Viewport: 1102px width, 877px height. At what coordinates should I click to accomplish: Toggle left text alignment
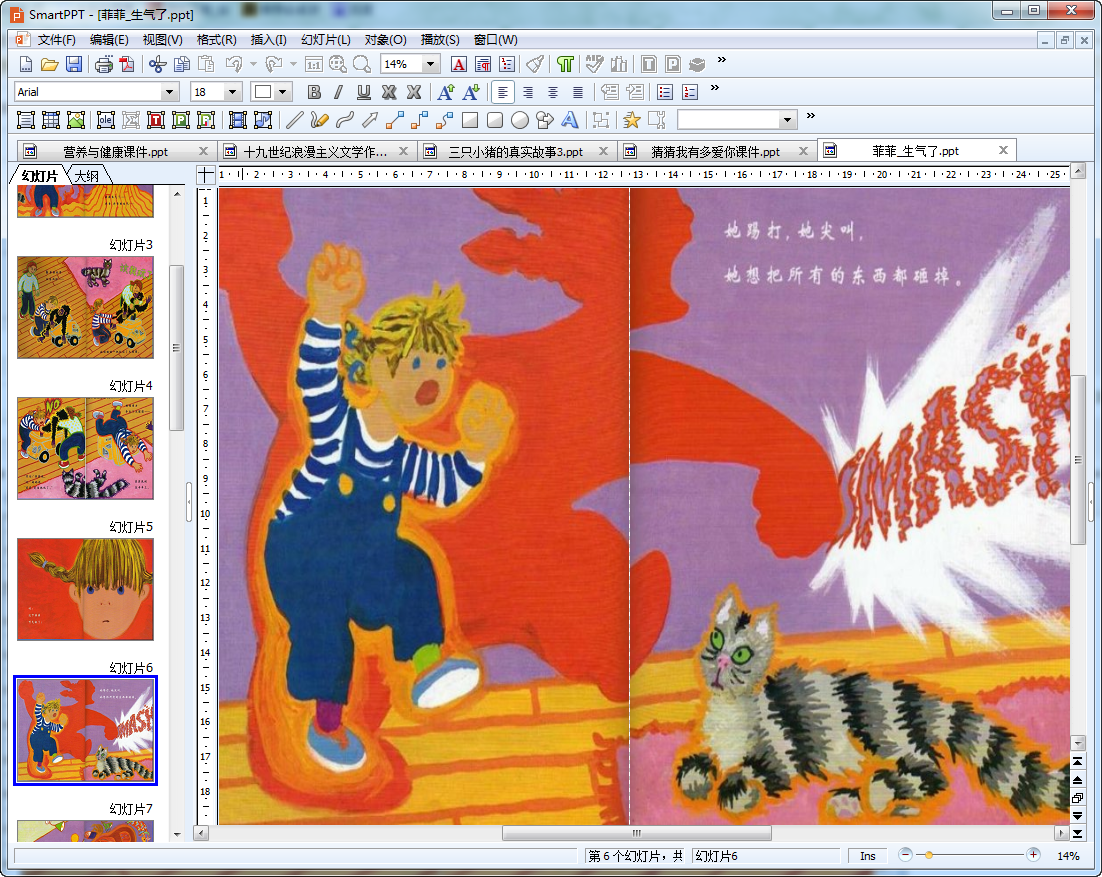[x=503, y=92]
